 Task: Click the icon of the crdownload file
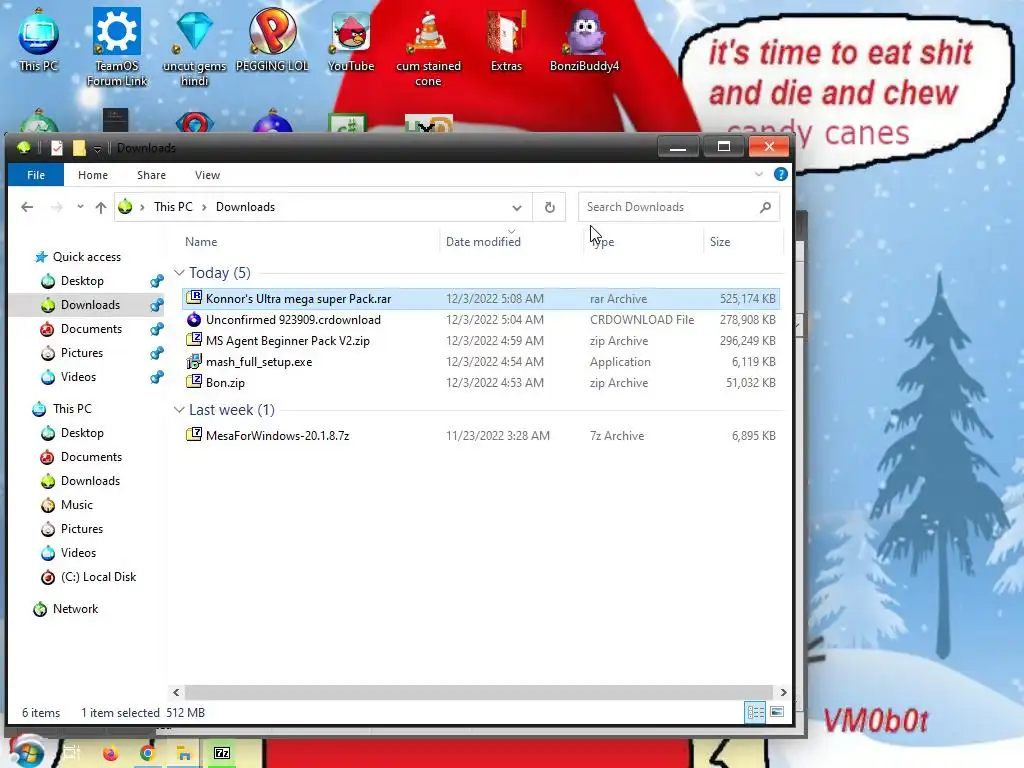(x=194, y=319)
